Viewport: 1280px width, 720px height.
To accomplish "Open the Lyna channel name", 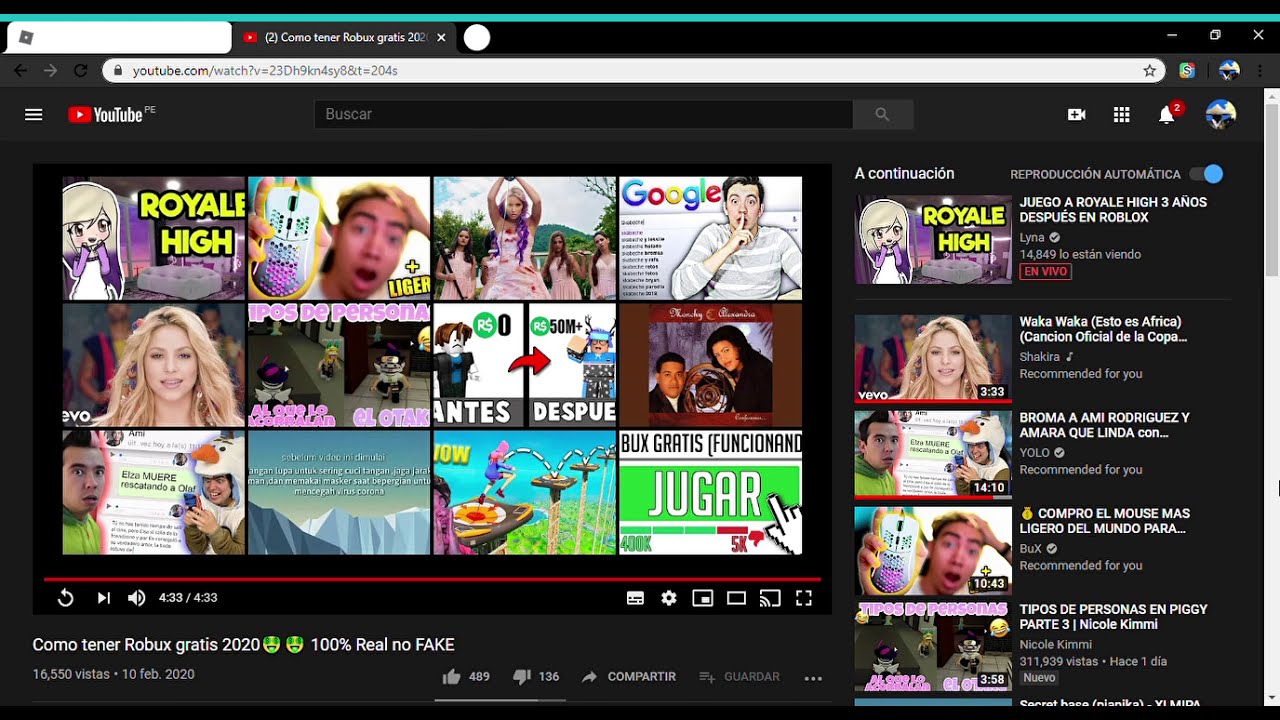I will [1031, 238].
